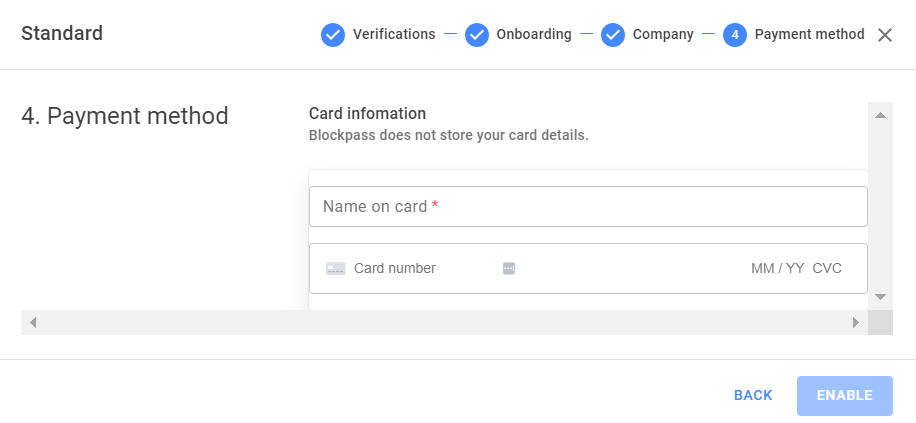
Task: Focus the Name on card field
Action: [588, 206]
